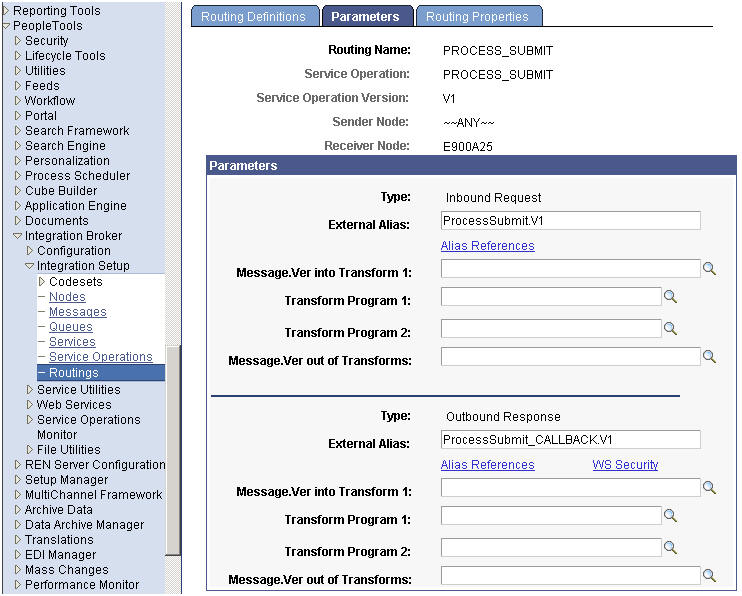This screenshot has width=742, height=596.
Task: Expand the Web Services folder
Action: (x=30, y=405)
